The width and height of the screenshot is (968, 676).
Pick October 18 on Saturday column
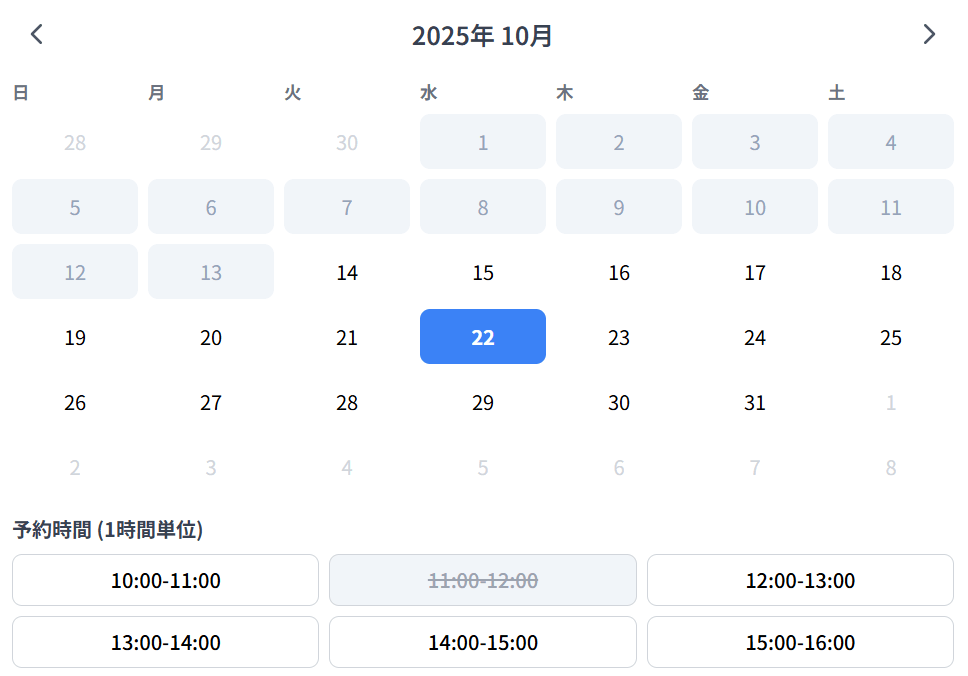891,272
